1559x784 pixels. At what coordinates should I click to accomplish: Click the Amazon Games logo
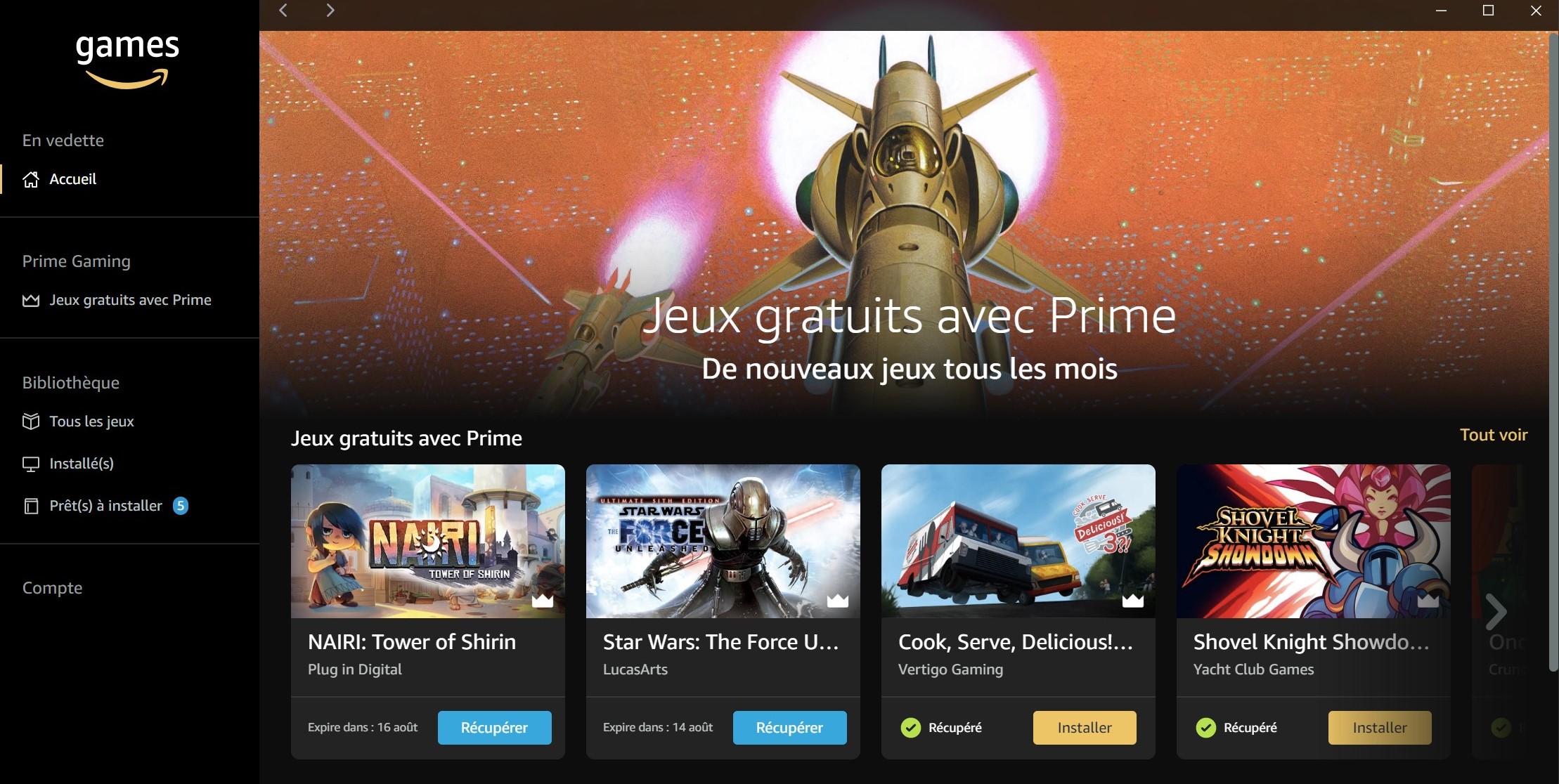click(127, 60)
